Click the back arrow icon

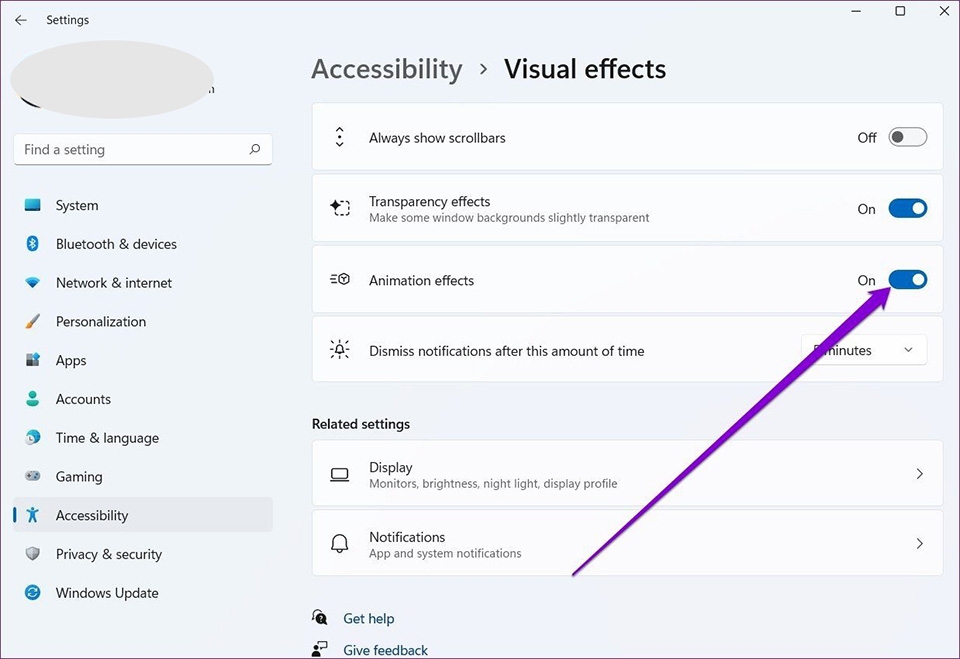20,20
